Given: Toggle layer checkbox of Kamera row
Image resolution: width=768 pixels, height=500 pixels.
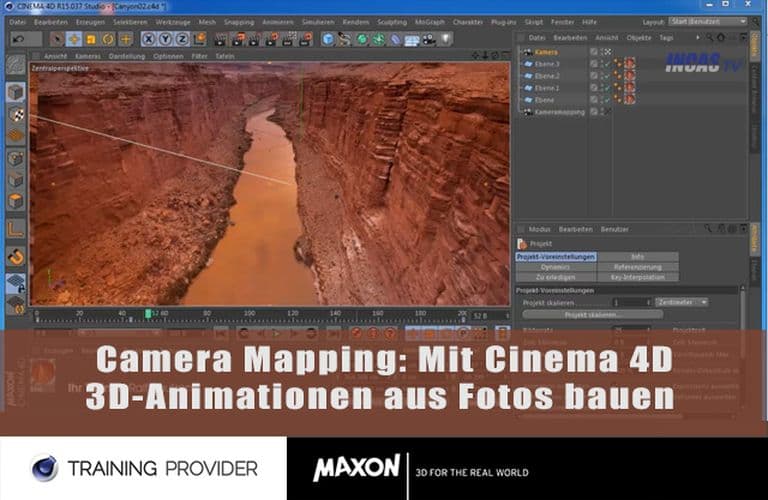Looking at the screenshot, I should (594, 52).
